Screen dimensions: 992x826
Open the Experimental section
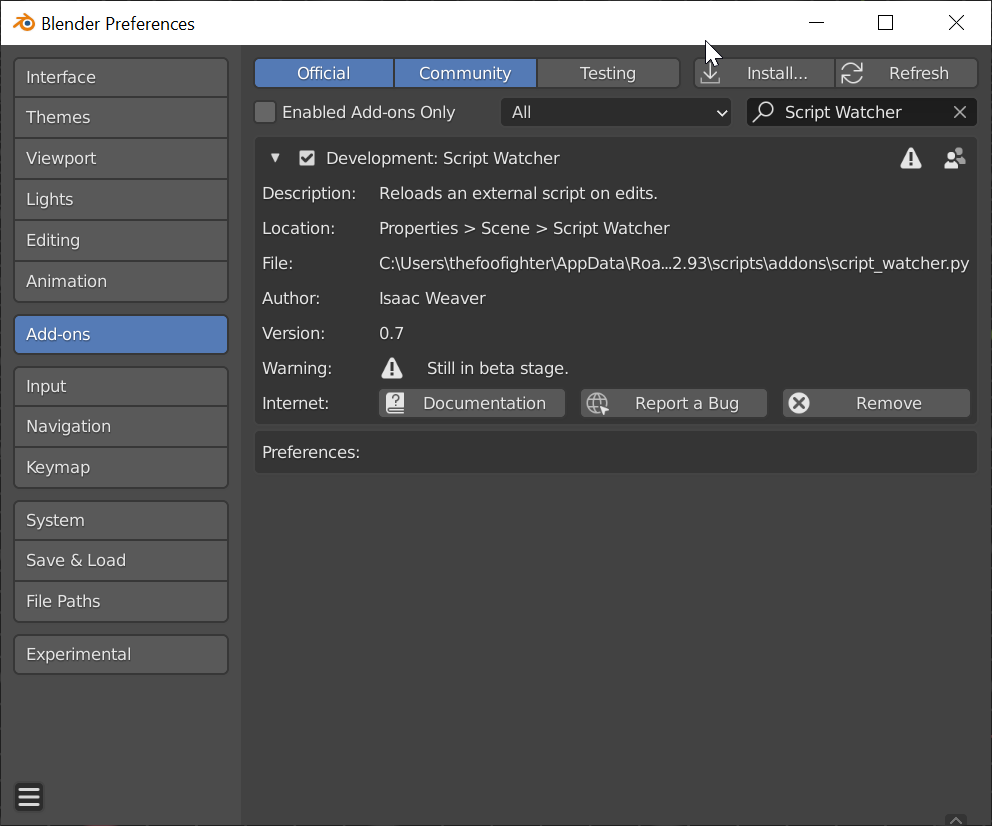point(121,655)
